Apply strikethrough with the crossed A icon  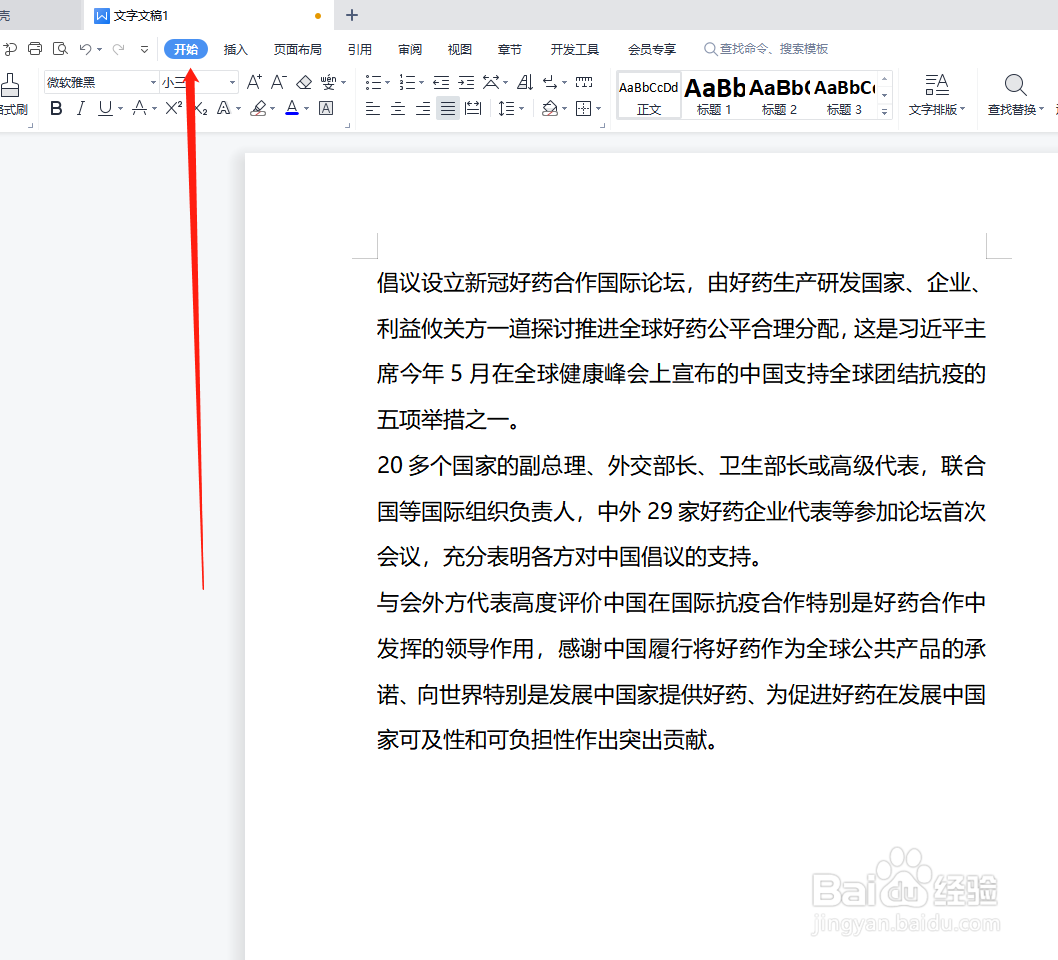pyautogui.click(x=139, y=108)
